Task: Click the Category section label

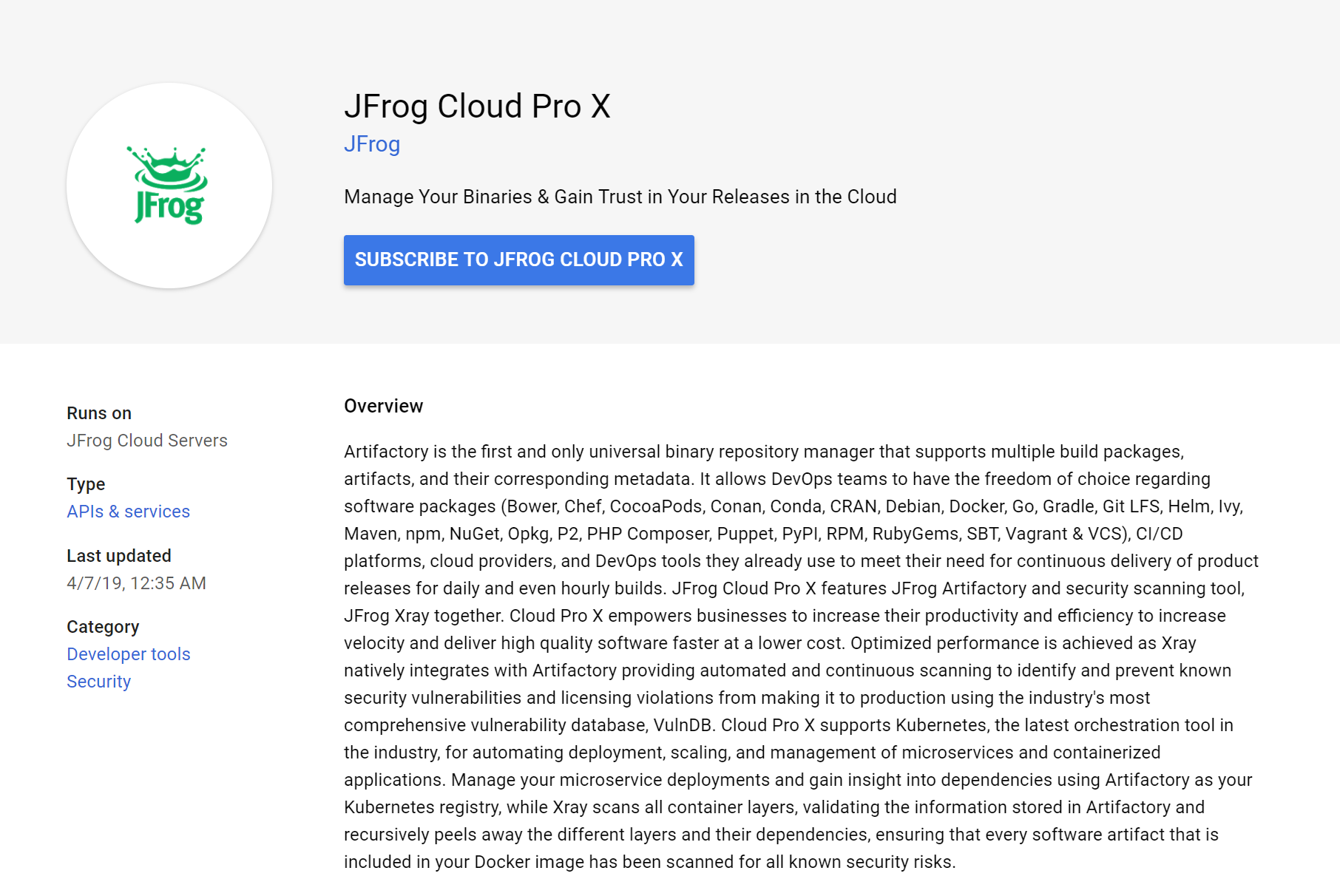Action: (x=103, y=626)
